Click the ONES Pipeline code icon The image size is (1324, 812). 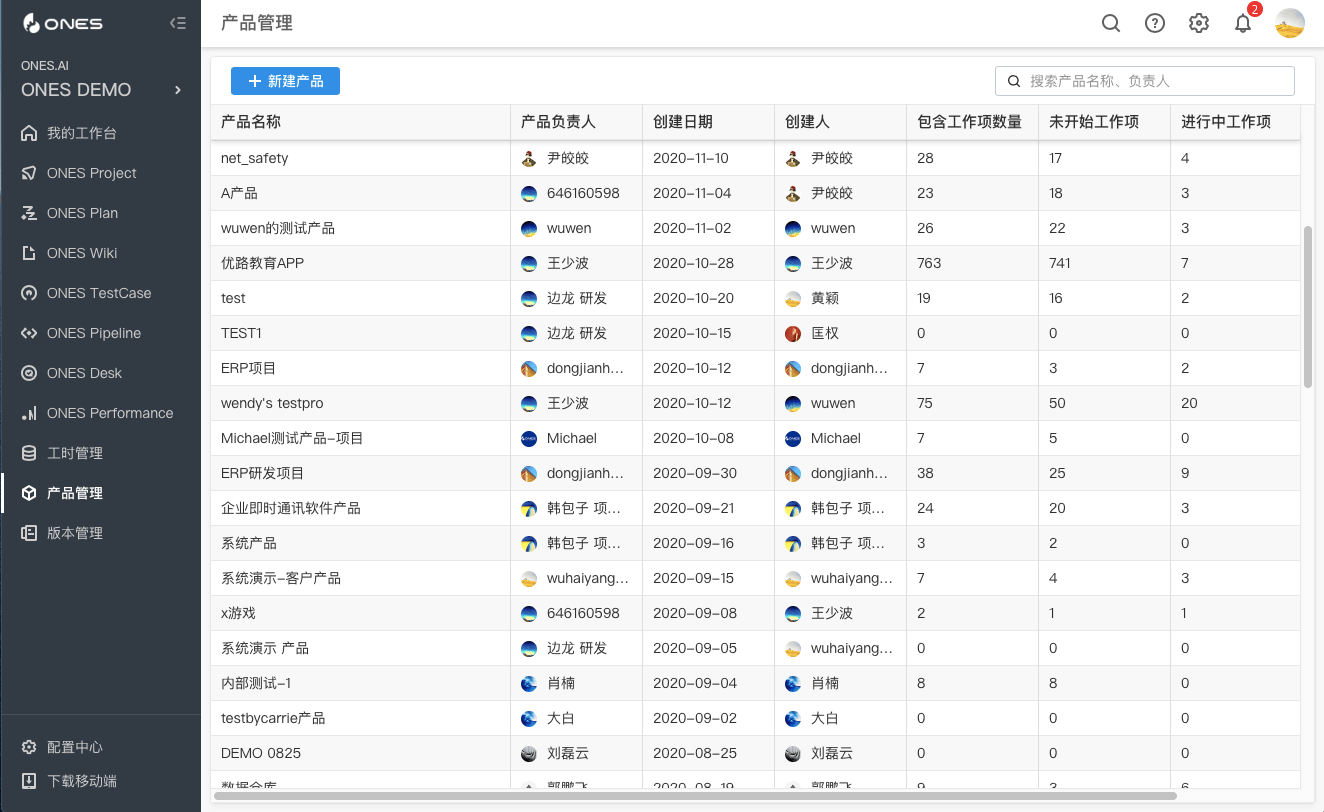[x=29, y=333]
